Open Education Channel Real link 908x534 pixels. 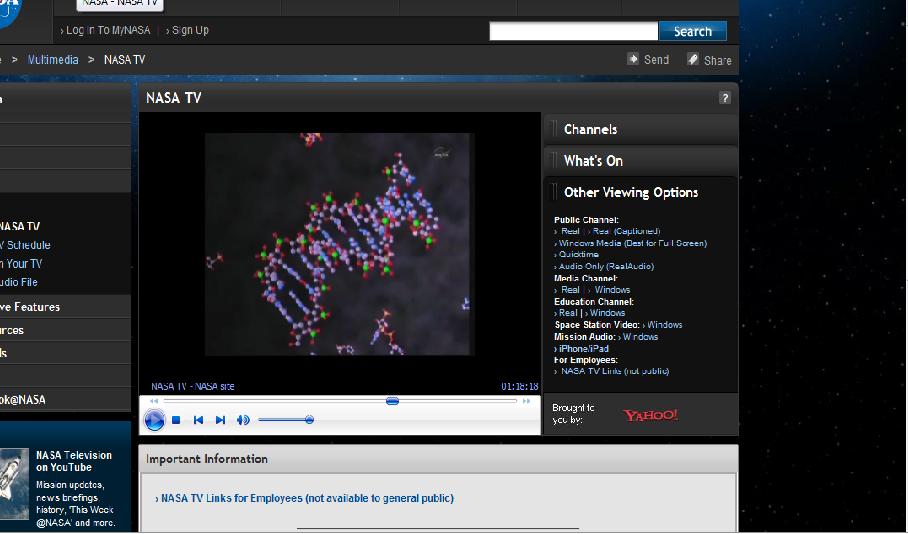pyautogui.click(x=568, y=313)
